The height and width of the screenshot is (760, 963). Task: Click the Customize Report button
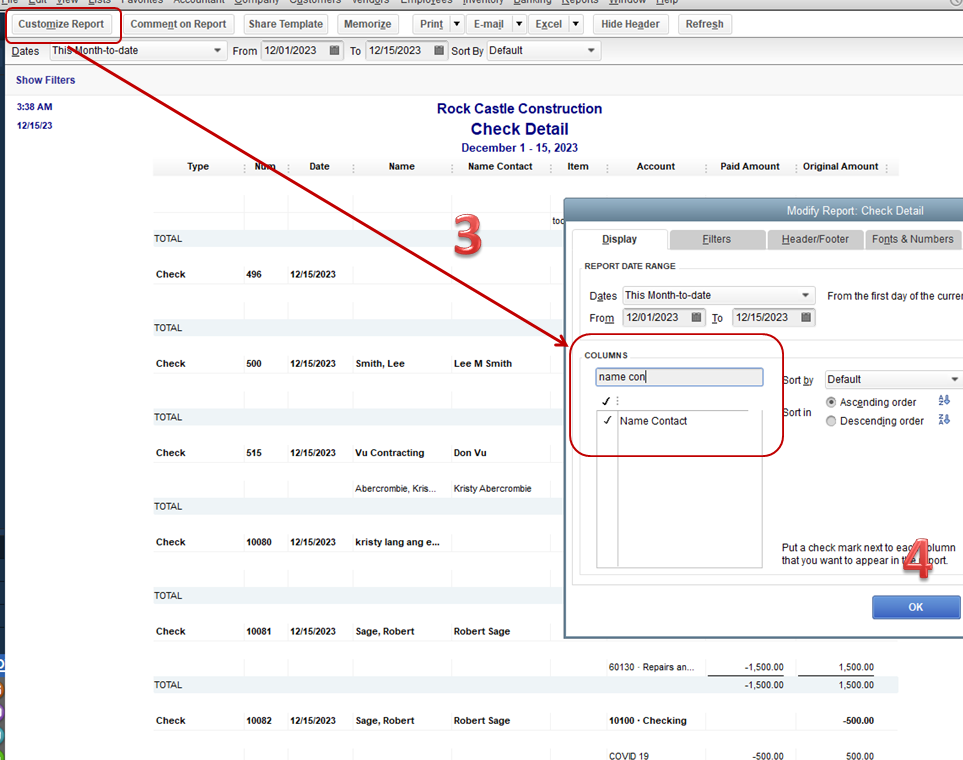(61, 24)
